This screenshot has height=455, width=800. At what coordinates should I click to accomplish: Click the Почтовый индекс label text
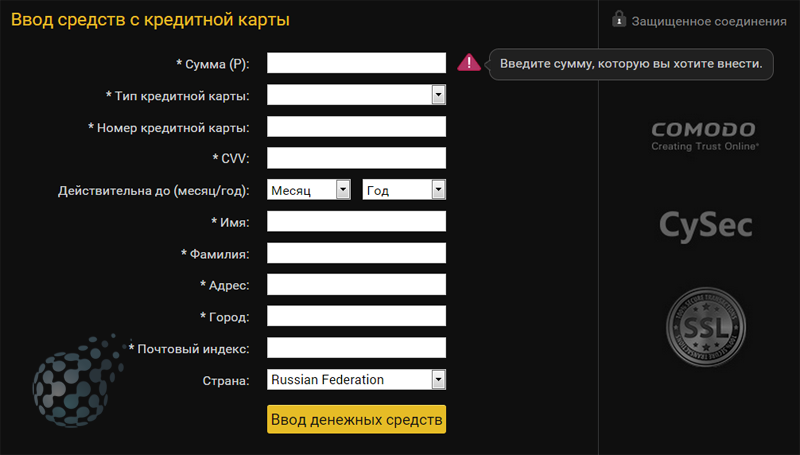pyautogui.click(x=189, y=349)
